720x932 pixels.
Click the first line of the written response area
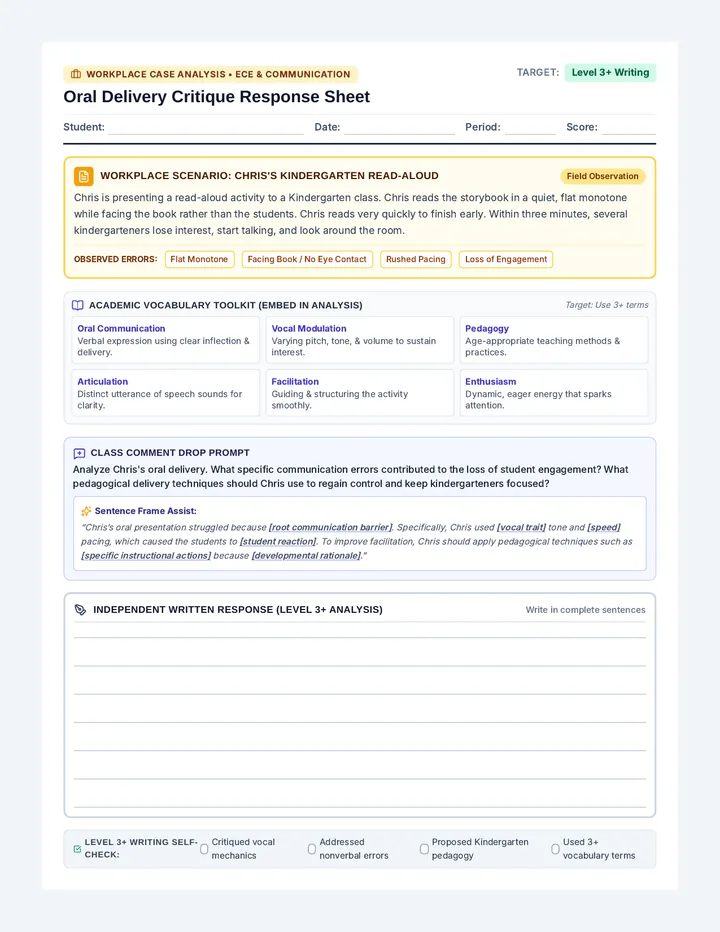(x=360, y=630)
